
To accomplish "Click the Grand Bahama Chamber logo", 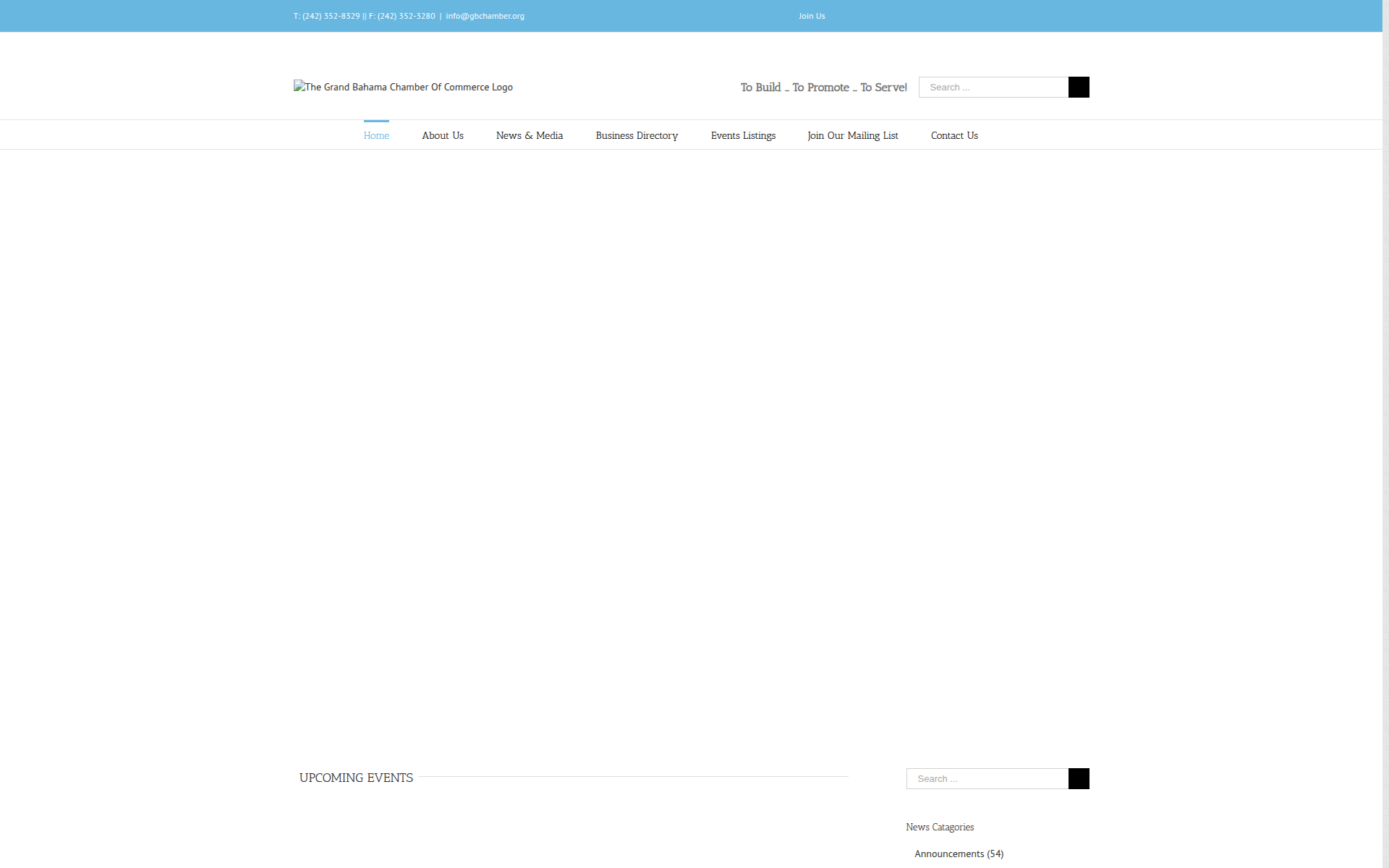I will pyautogui.click(x=403, y=87).
